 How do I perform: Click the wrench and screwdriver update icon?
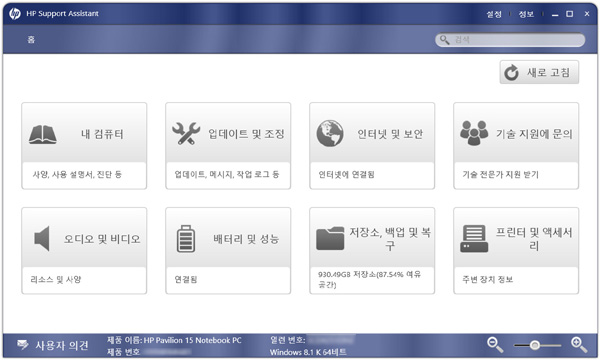tap(186, 133)
